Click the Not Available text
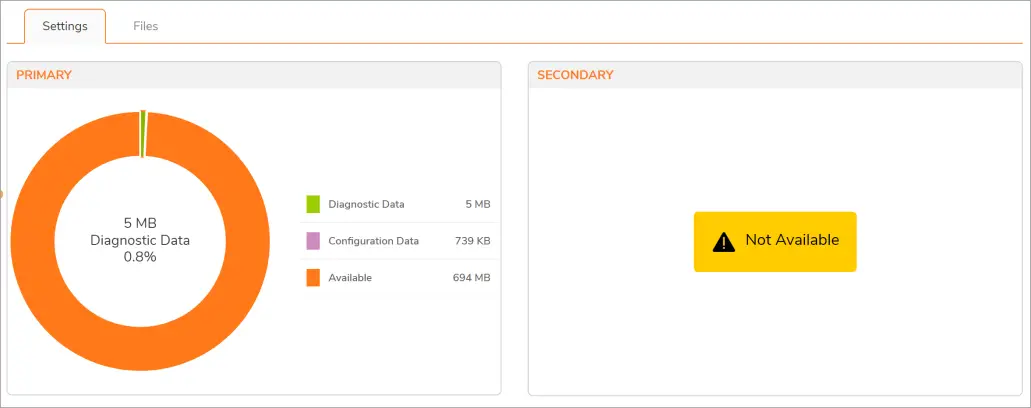 792,241
